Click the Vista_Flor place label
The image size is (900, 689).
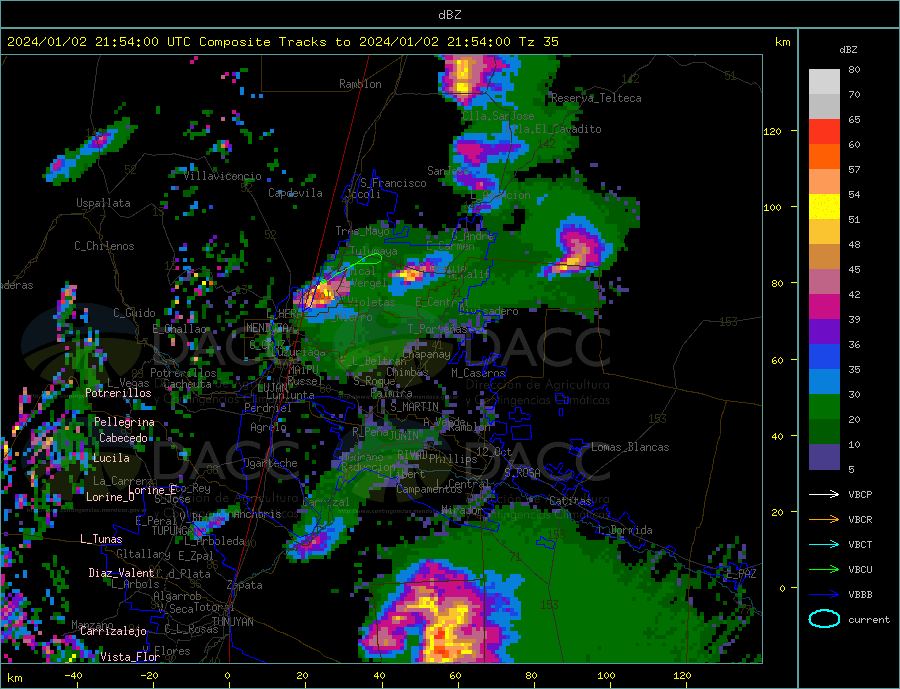point(130,657)
